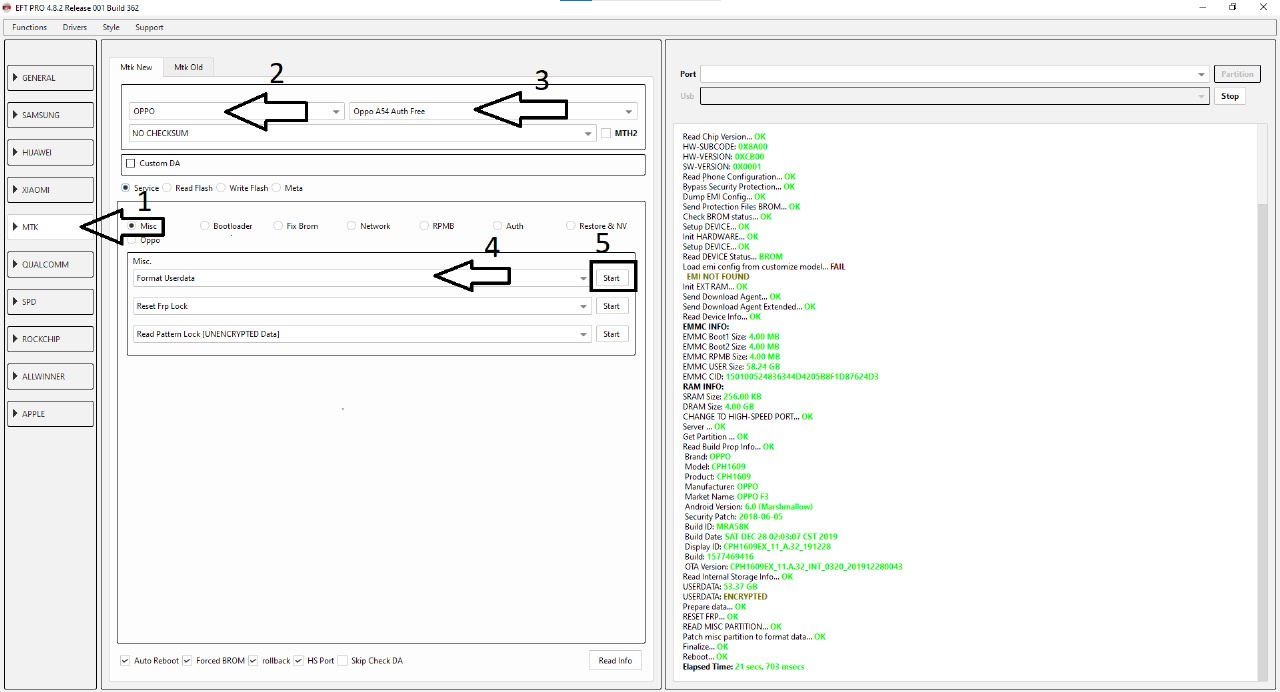1280x692 pixels.
Task: Switch to the Mtk New tab
Action: tap(136, 67)
